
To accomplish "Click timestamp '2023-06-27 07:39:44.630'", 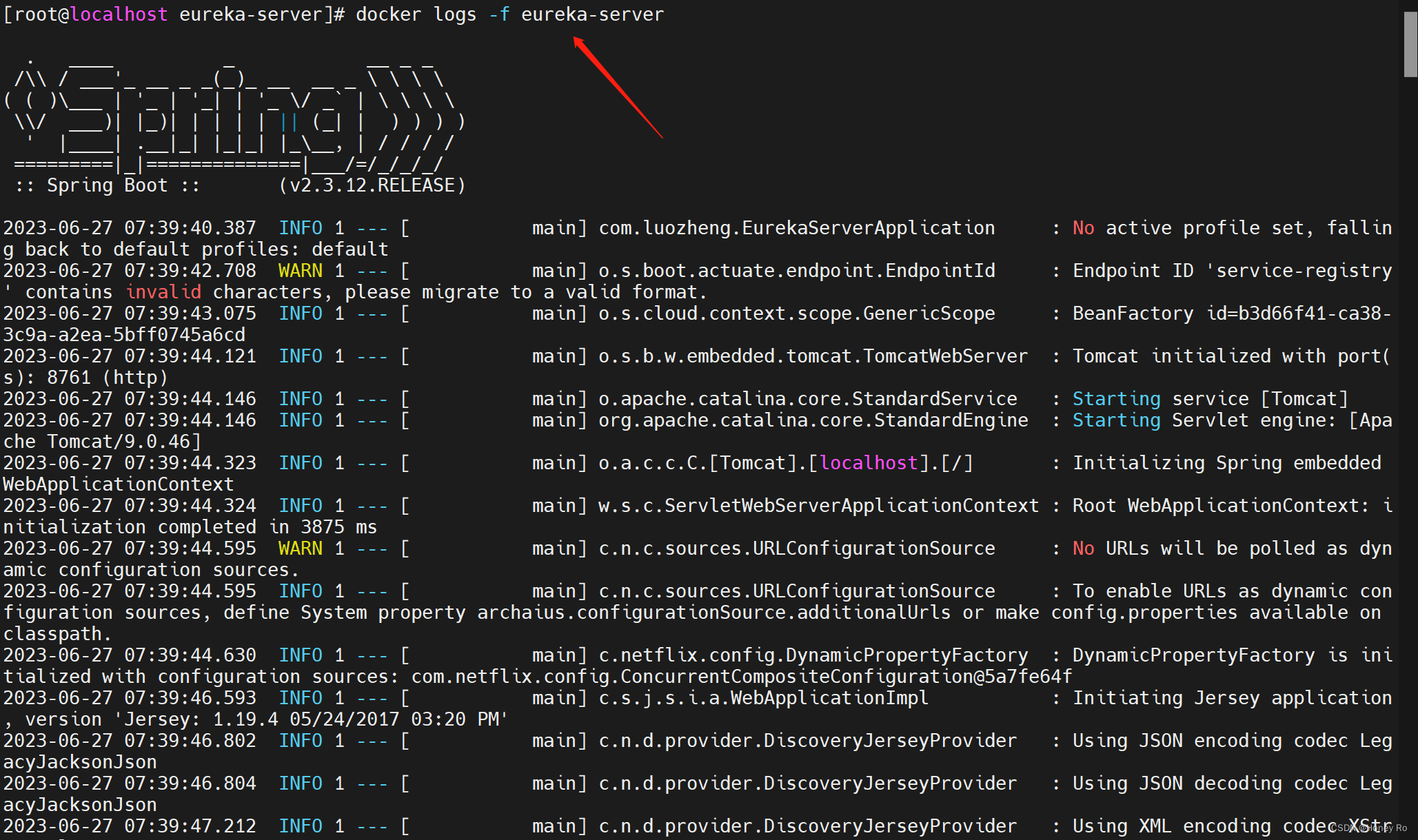I will pyautogui.click(x=130, y=655).
